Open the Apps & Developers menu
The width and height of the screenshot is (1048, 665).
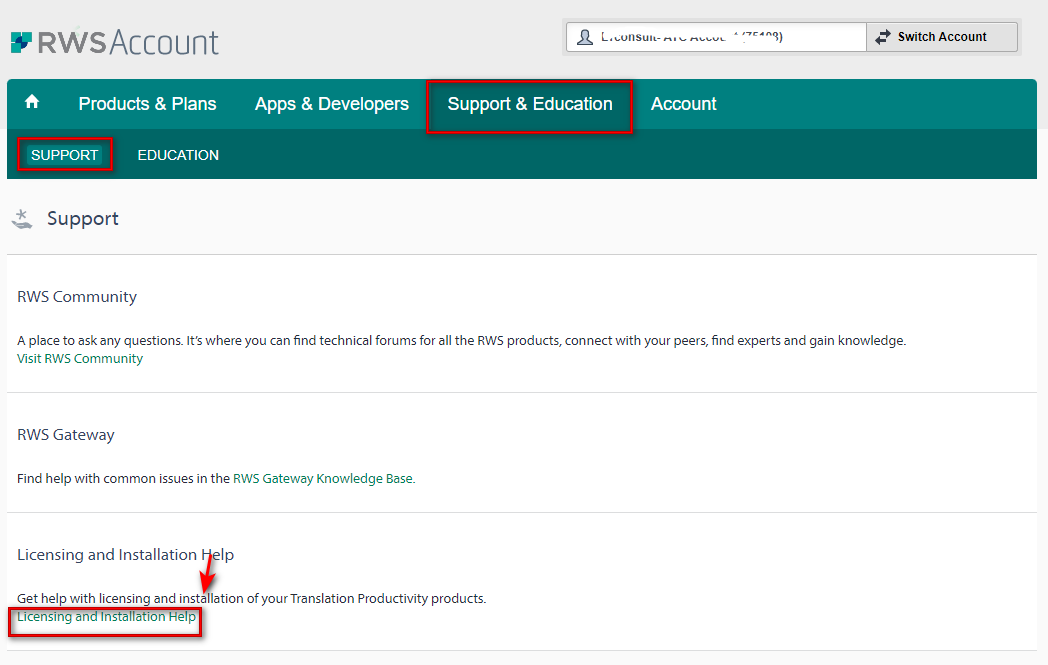point(331,103)
